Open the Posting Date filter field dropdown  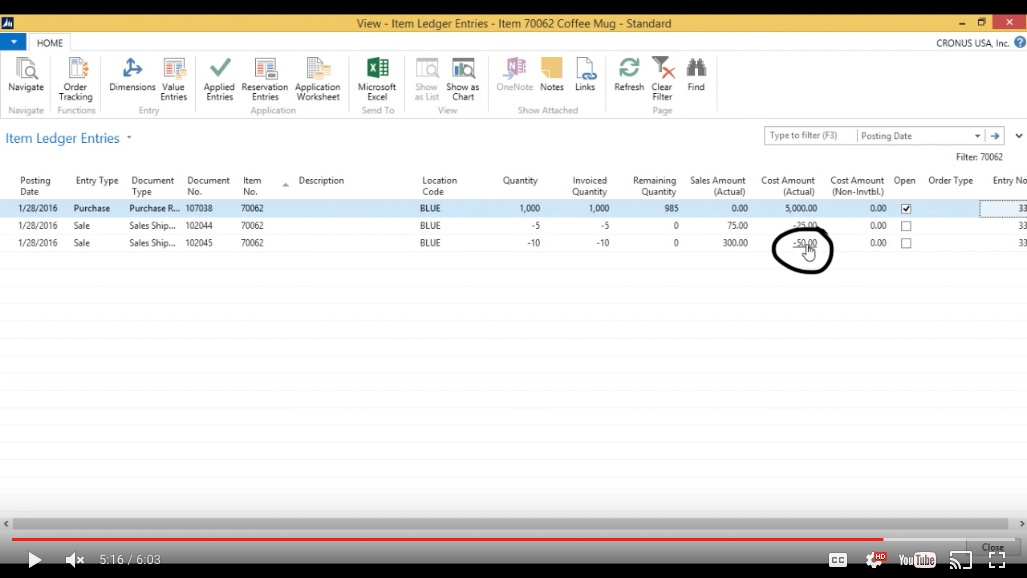pos(977,136)
